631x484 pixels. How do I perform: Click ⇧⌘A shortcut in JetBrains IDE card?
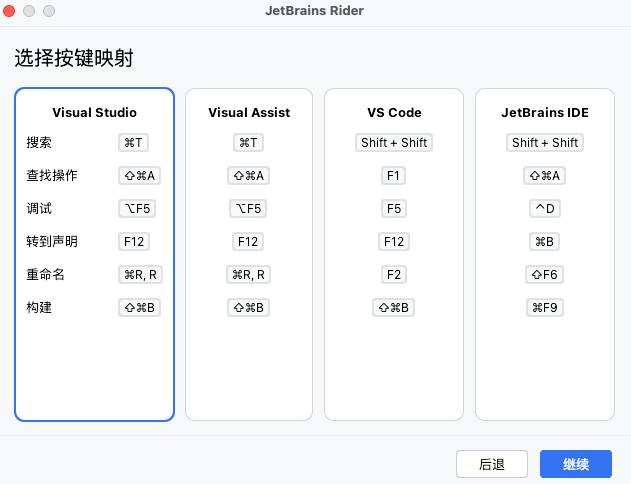[x=544, y=175]
